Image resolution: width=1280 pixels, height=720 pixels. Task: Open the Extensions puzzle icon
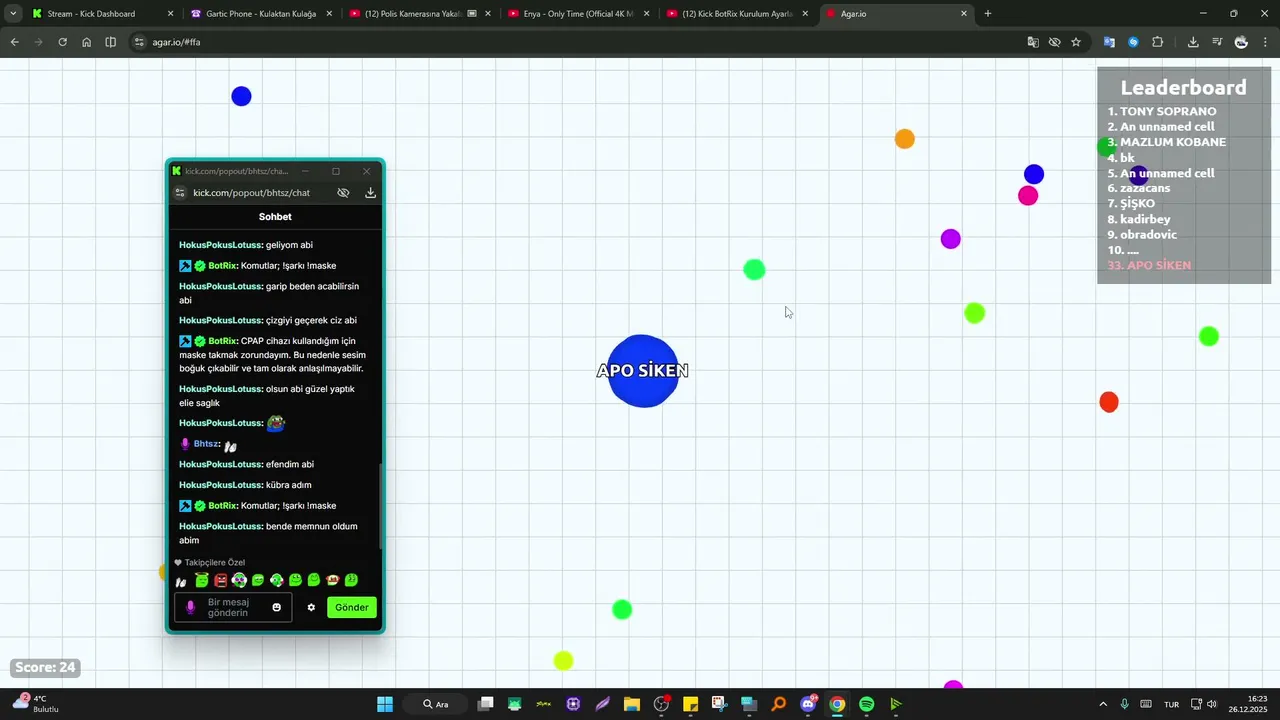pyautogui.click(x=1158, y=42)
